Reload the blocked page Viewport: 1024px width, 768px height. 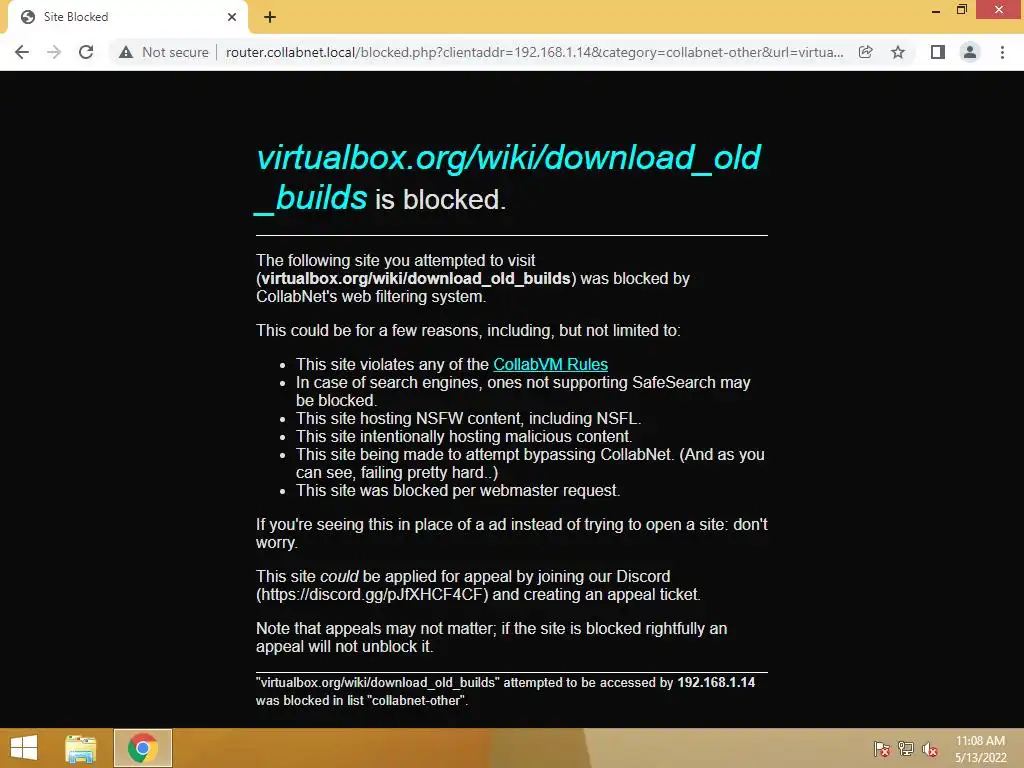point(86,52)
